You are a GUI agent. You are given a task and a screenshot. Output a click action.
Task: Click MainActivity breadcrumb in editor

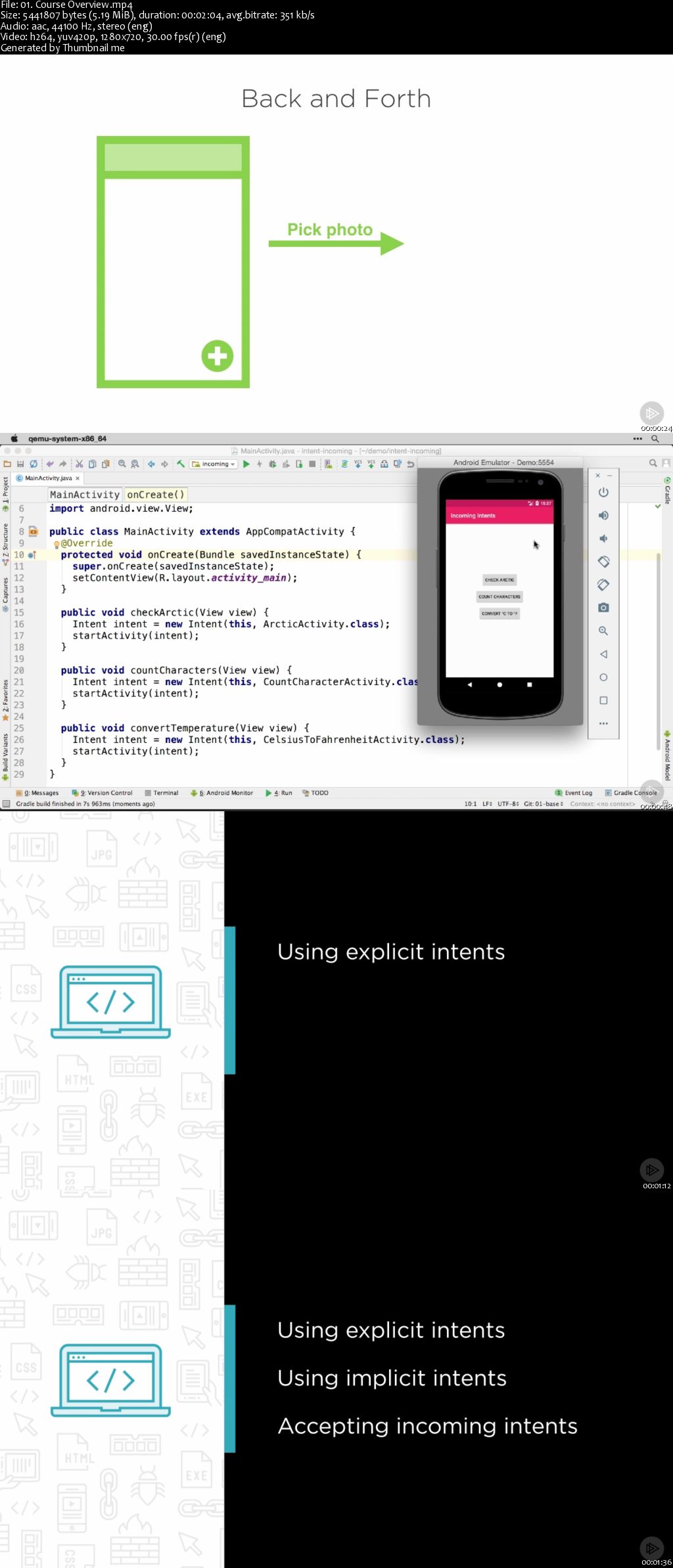click(85, 495)
